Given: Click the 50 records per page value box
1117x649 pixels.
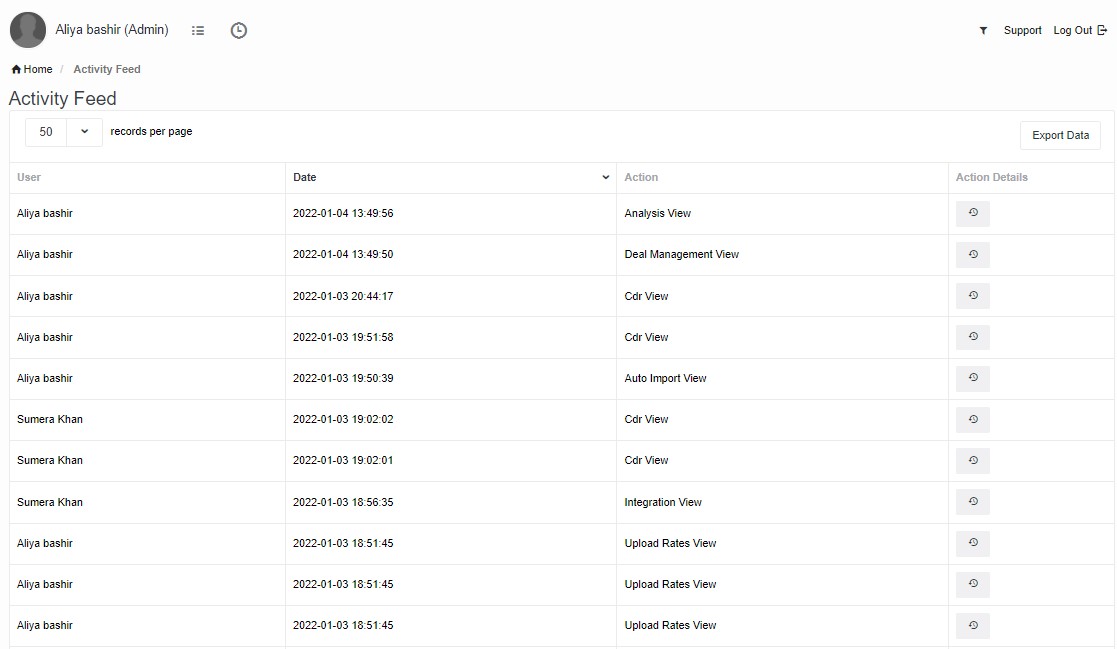Looking at the screenshot, I should click(x=46, y=132).
